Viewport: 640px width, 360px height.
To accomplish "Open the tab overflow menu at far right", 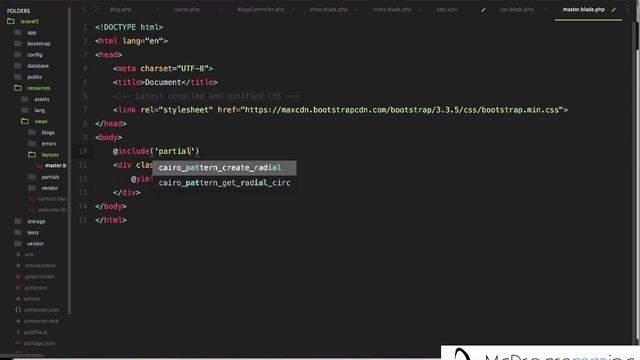I will (x=627, y=9).
